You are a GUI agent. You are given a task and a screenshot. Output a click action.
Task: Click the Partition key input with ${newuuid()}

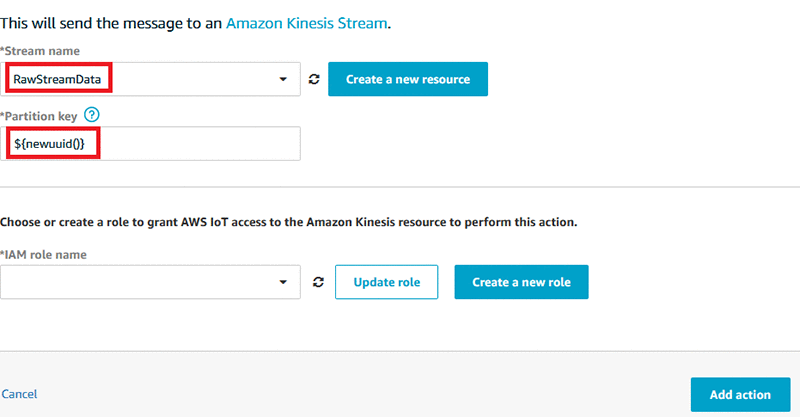(x=150, y=143)
